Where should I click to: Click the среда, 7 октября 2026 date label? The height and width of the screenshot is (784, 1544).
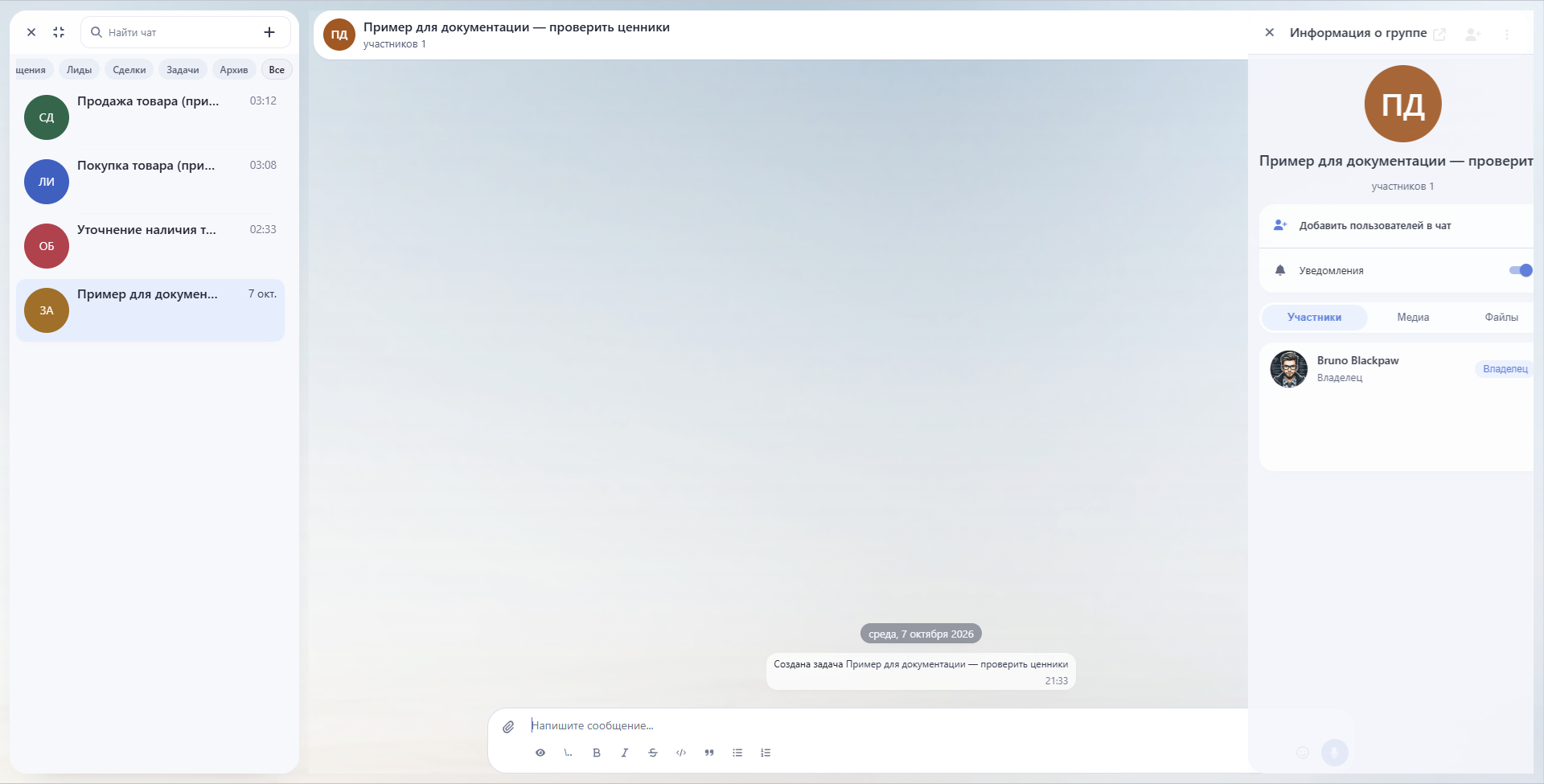pyautogui.click(x=921, y=634)
